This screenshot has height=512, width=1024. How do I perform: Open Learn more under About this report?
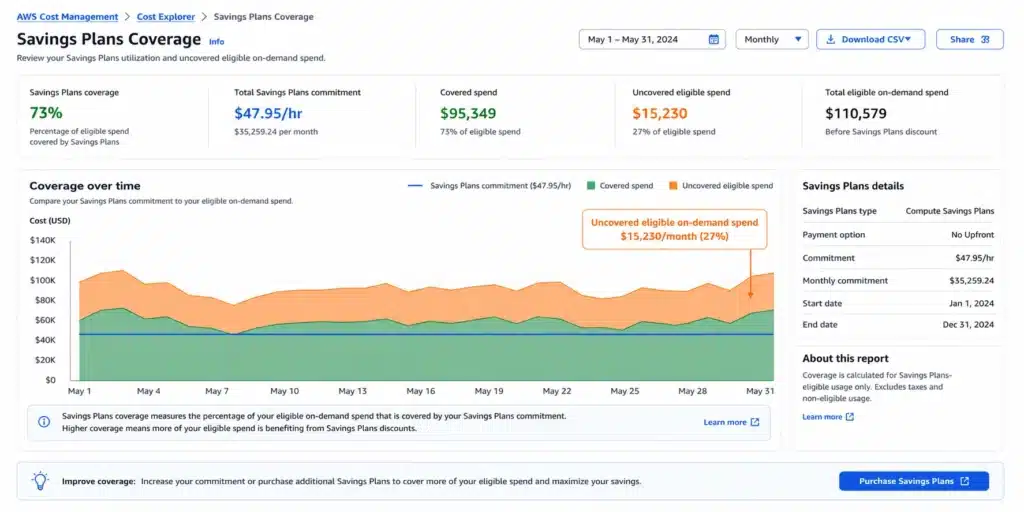click(x=822, y=417)
